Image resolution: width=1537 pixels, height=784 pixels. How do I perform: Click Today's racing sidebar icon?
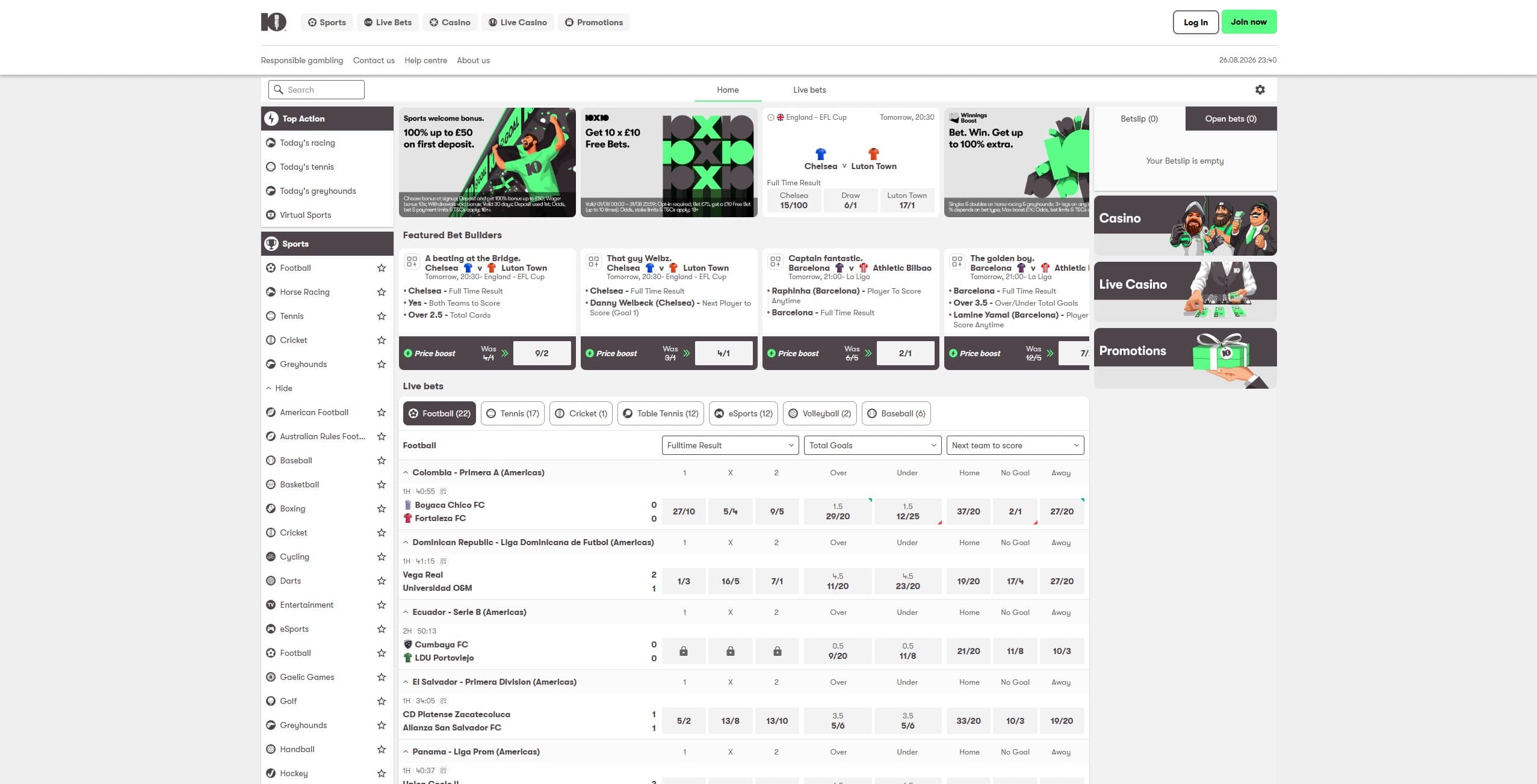(x=271, y=143)
